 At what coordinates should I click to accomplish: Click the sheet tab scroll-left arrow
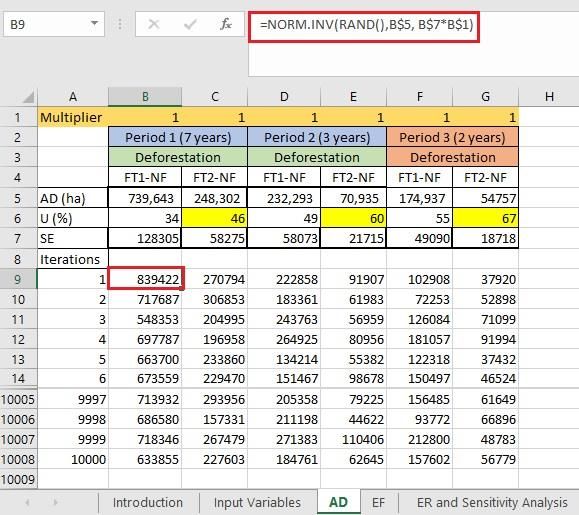pos(27,502)
